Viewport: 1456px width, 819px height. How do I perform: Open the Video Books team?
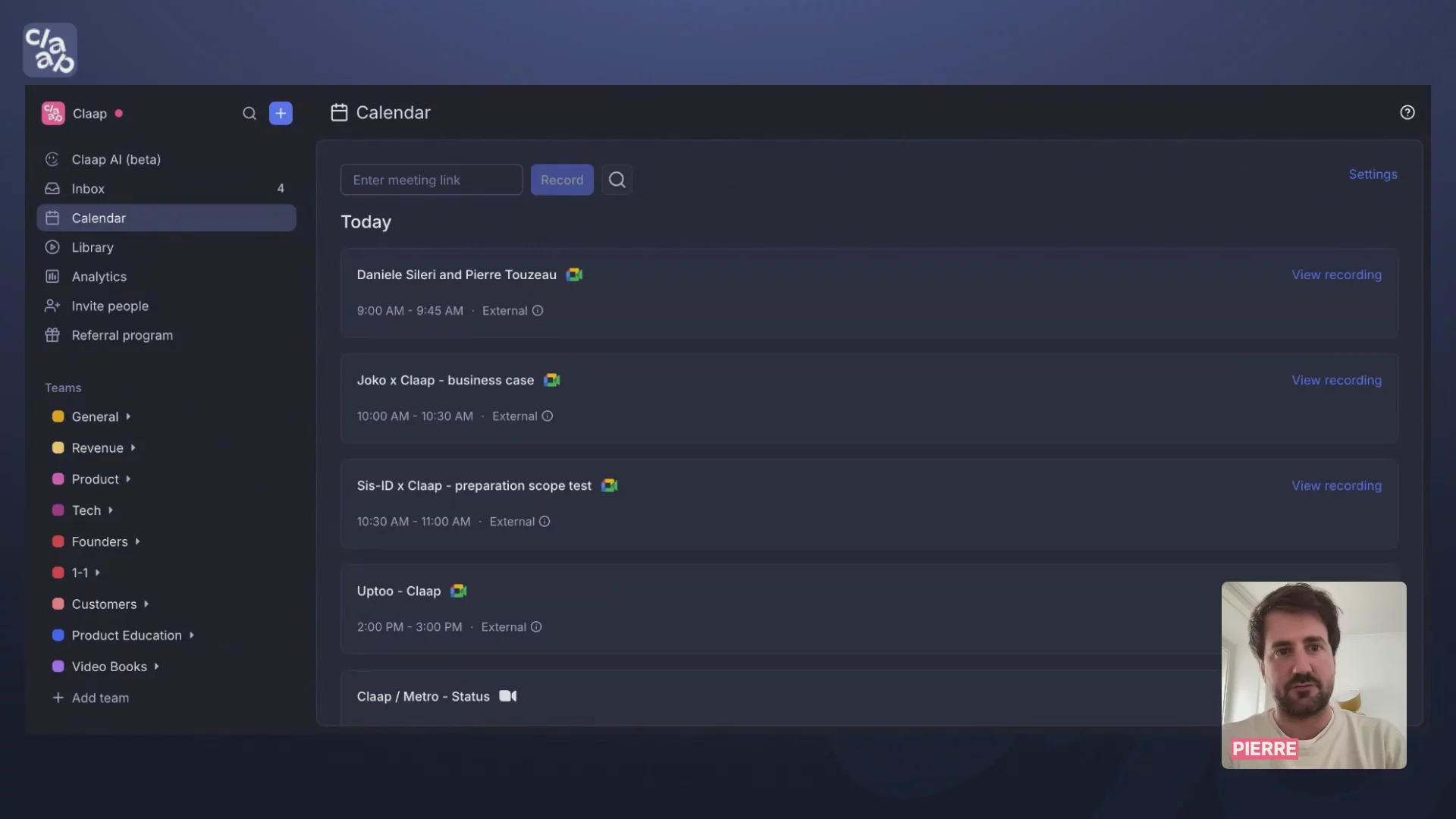[x=109, y=667]
